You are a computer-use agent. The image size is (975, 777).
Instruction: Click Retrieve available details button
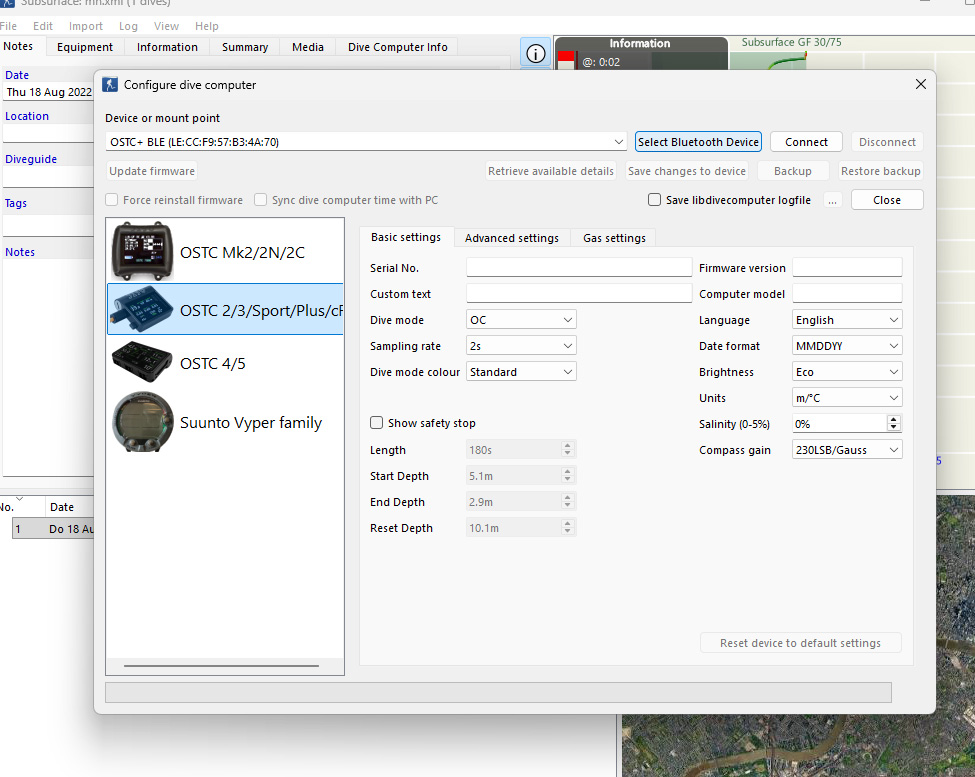click(550, 171)
